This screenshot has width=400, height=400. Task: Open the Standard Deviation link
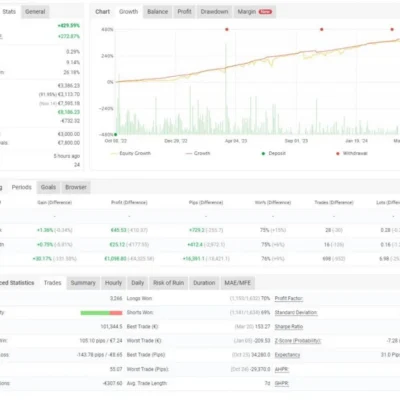tap(296, 313)
